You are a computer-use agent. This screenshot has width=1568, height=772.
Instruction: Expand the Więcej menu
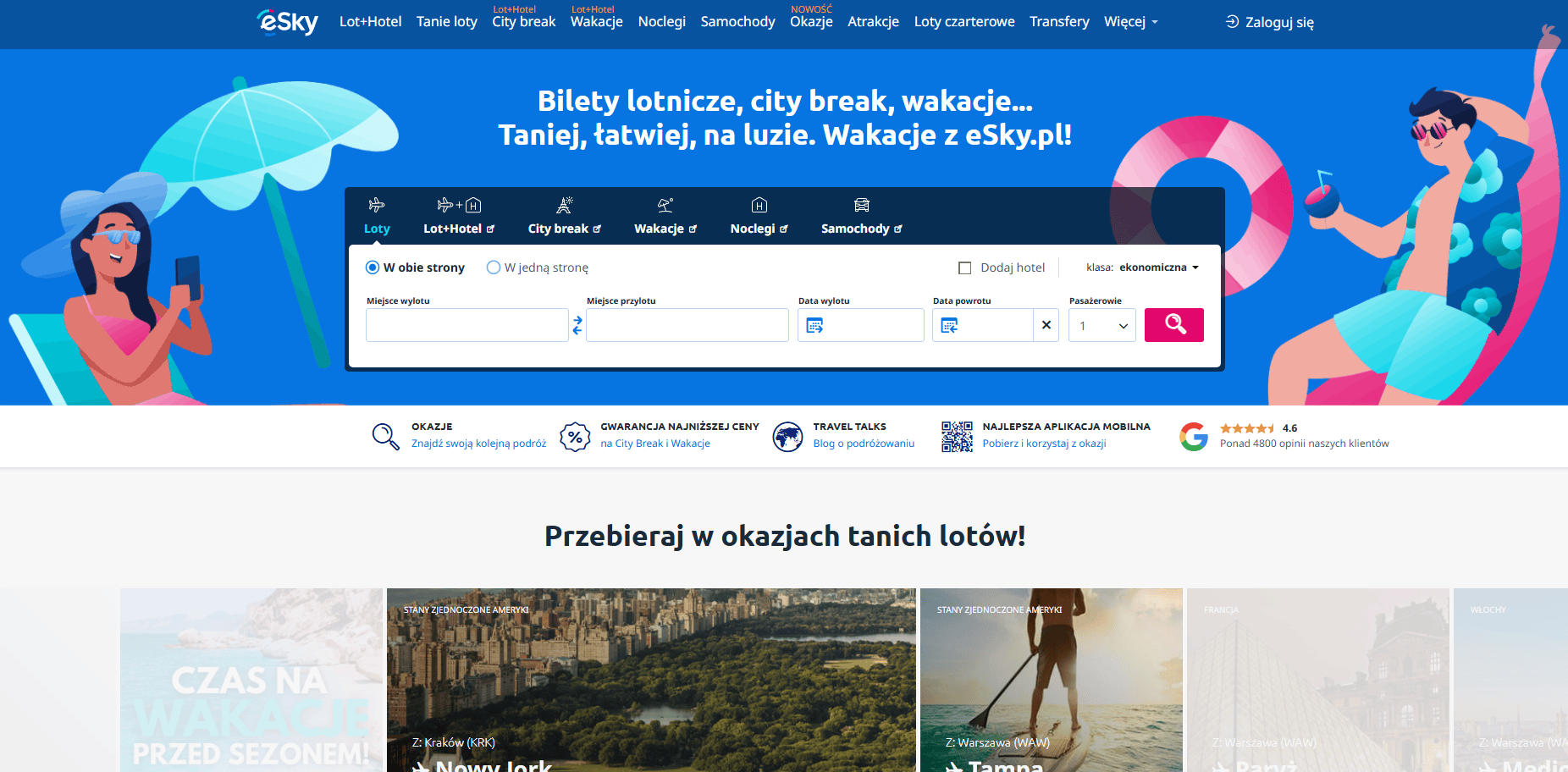point(1130,22)
